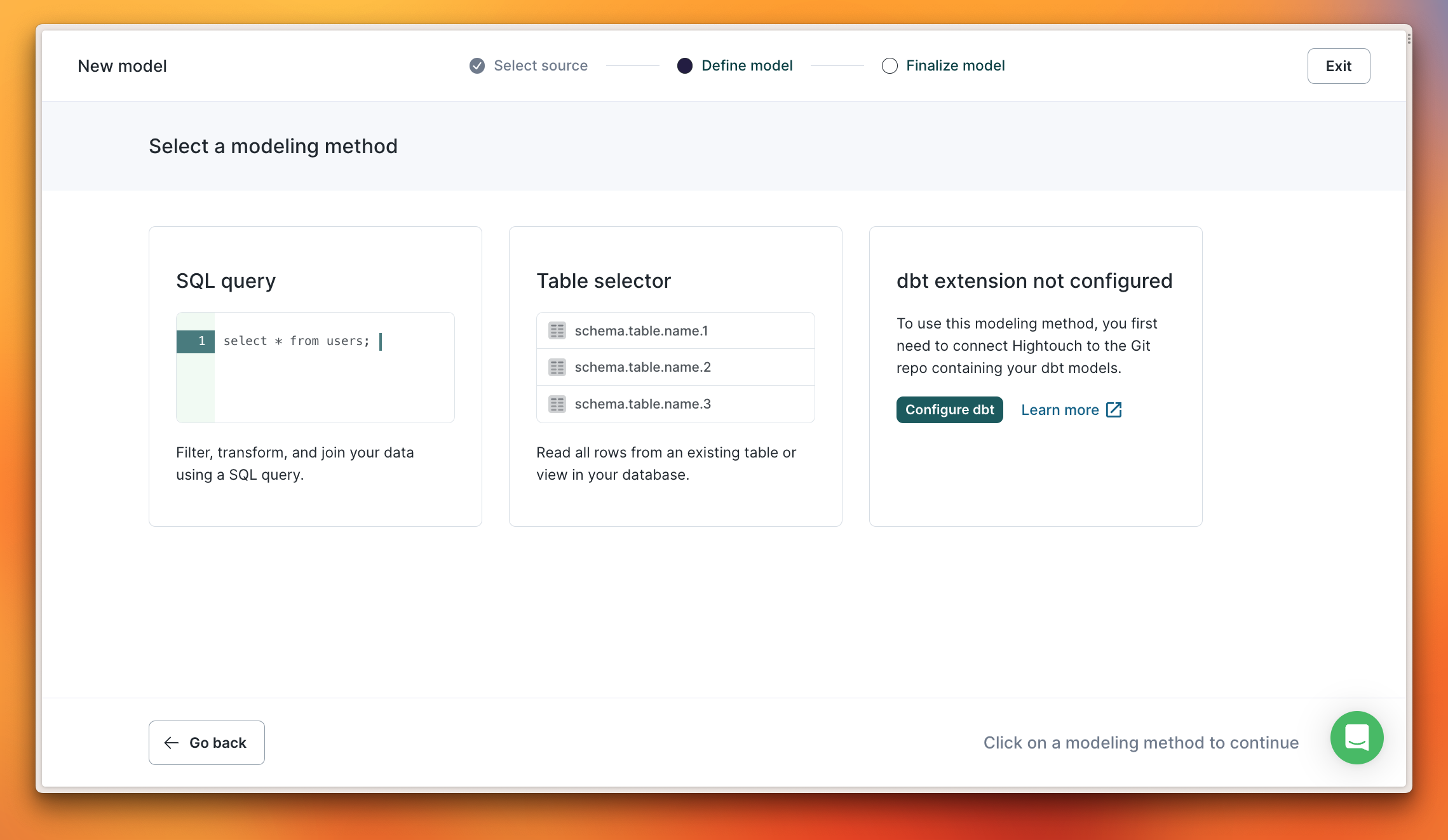The image size is (1448, 840).
Task: Select schema.table.name.2 row in preview
Action: click(675, 367)
